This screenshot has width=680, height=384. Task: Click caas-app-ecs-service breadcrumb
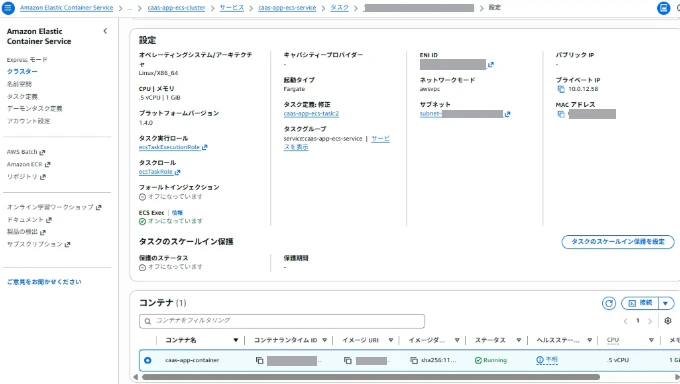point(287,8)
